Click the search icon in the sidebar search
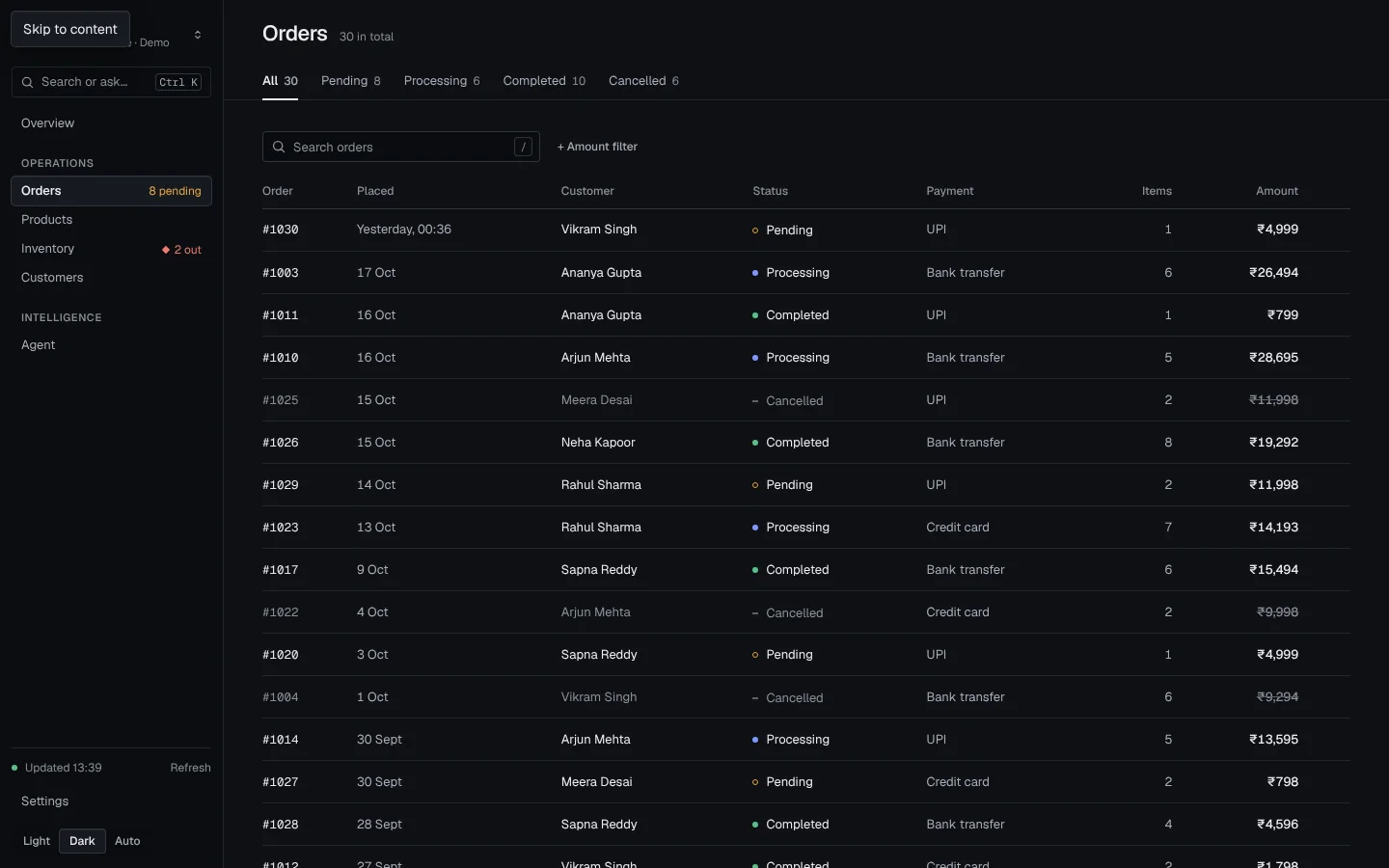The width and height of the screenshot is (1389, 868). pos(28,82)
